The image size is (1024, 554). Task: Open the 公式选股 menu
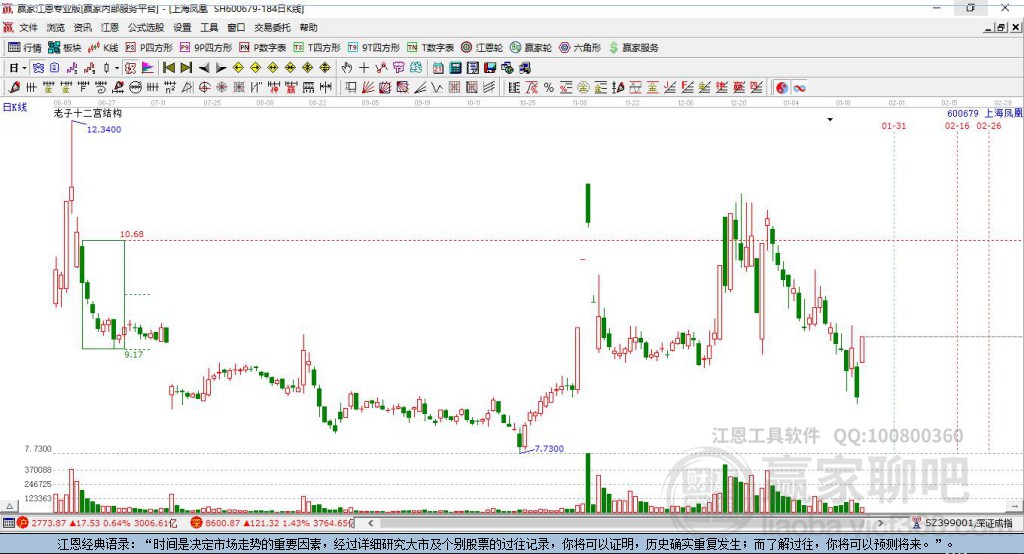tap(146, 27)
